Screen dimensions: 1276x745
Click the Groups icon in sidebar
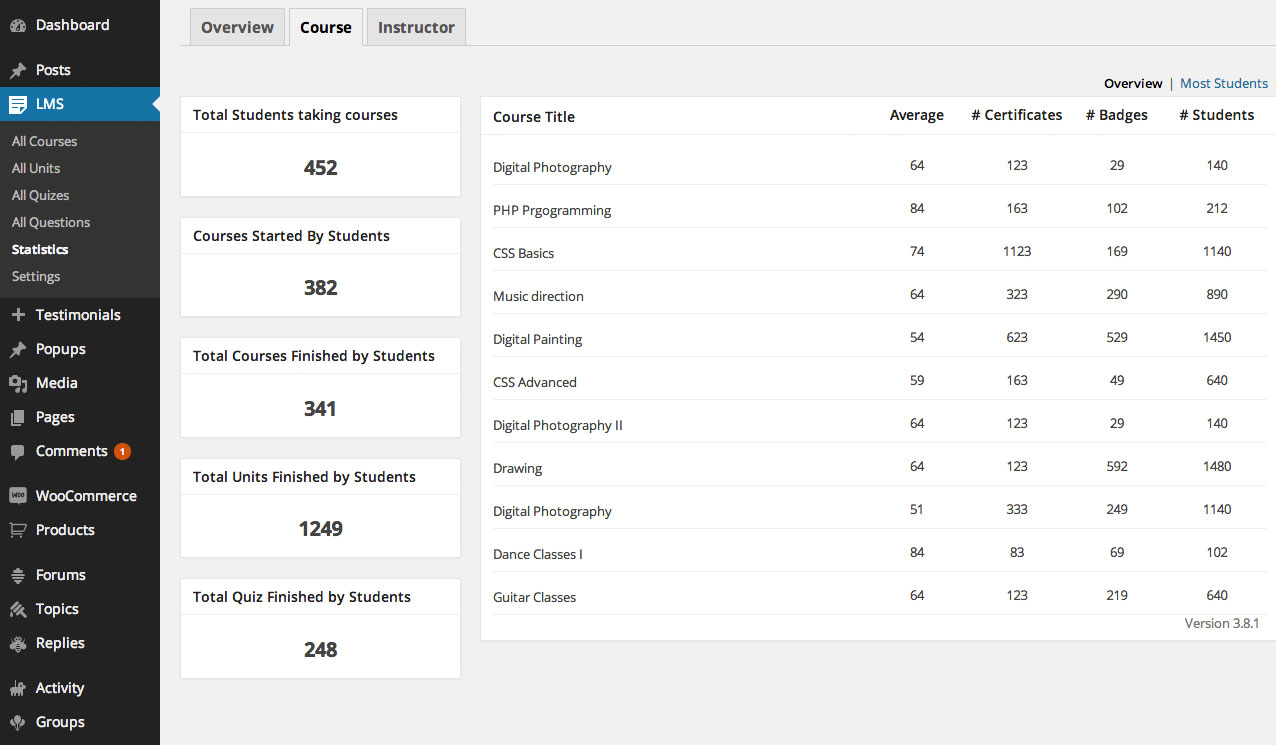pos(18,722)
